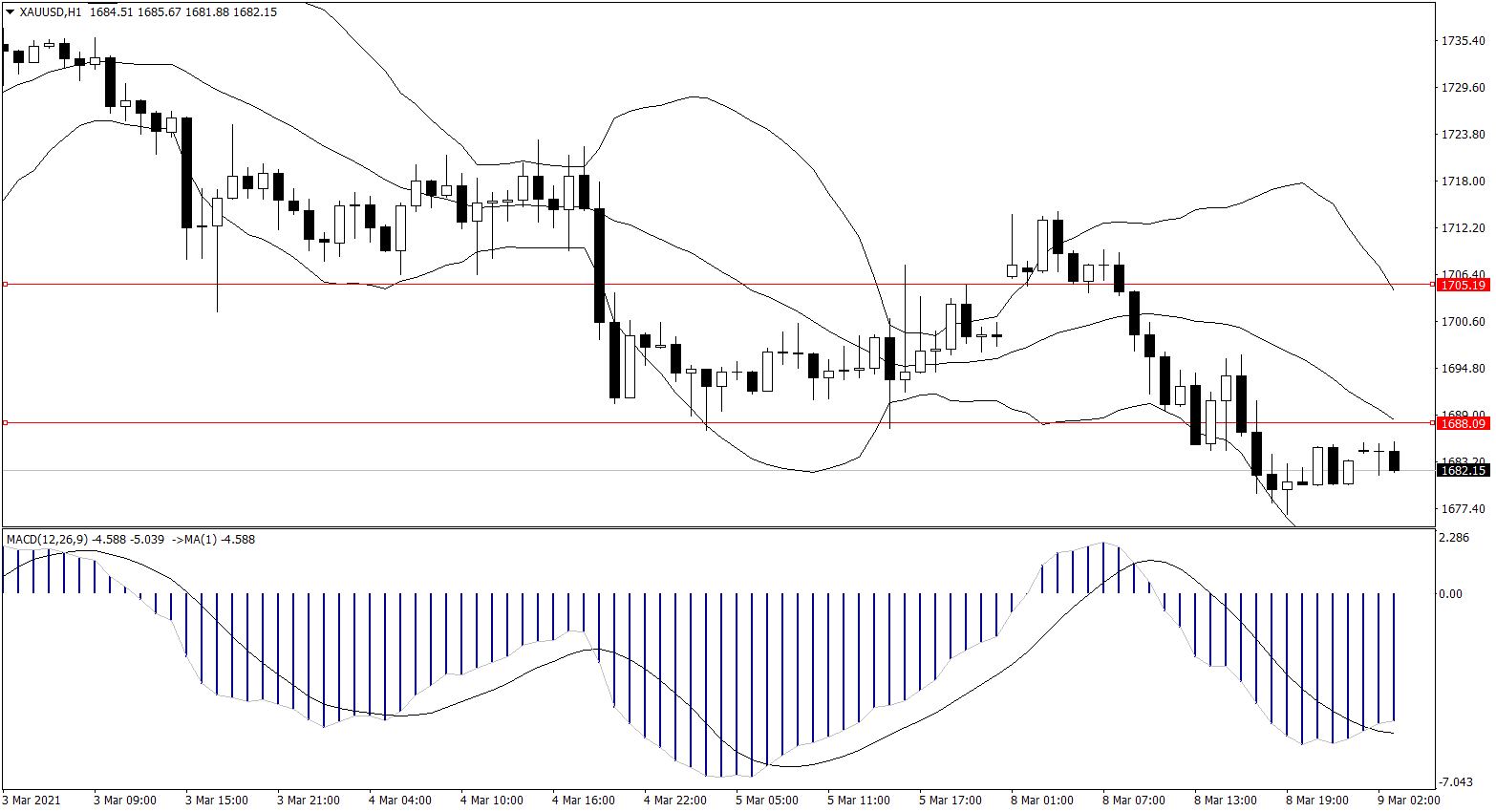
Task: Click left-edge handle of the 1705.19 line
Action: pyautogui.click(x=5, y=285)
